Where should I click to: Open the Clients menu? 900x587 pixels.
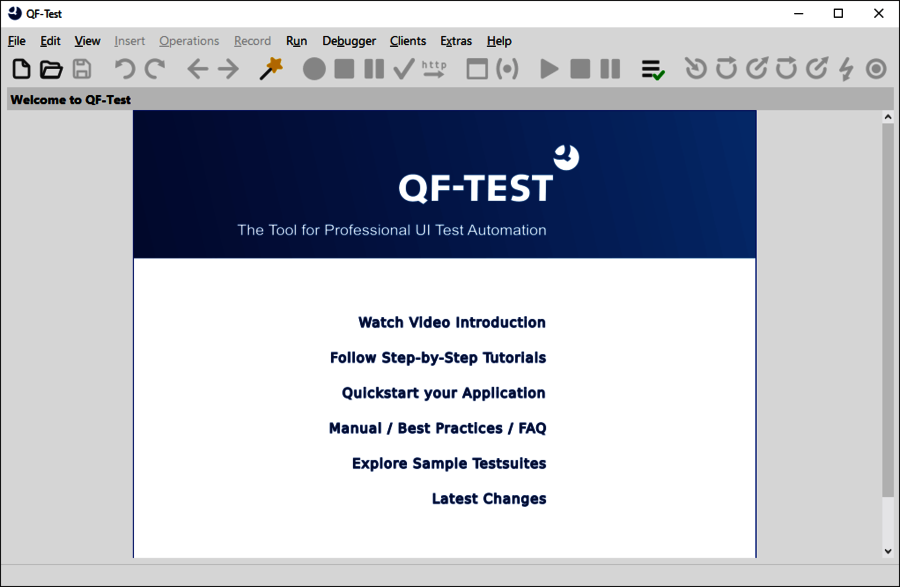click(x=408, y=41)
